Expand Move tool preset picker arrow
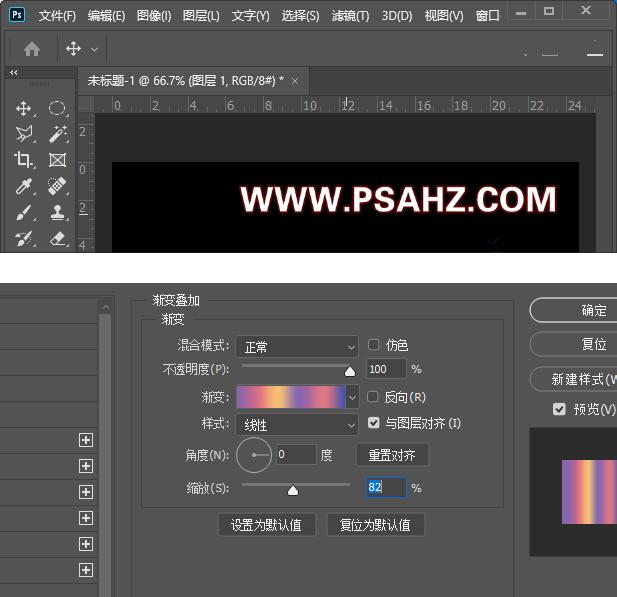 click(94, 50)
